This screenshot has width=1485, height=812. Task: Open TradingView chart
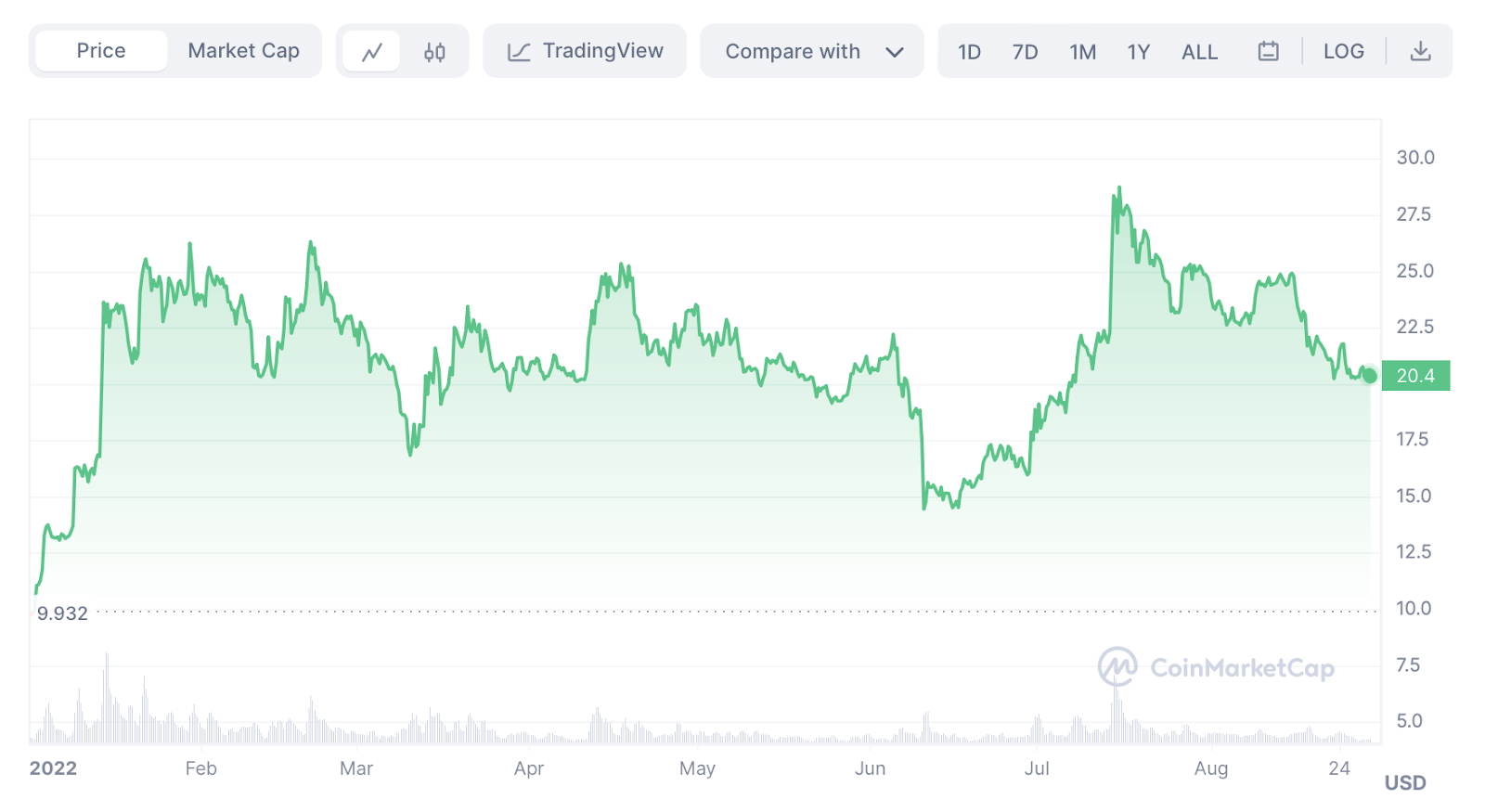(x=585, y=51)
